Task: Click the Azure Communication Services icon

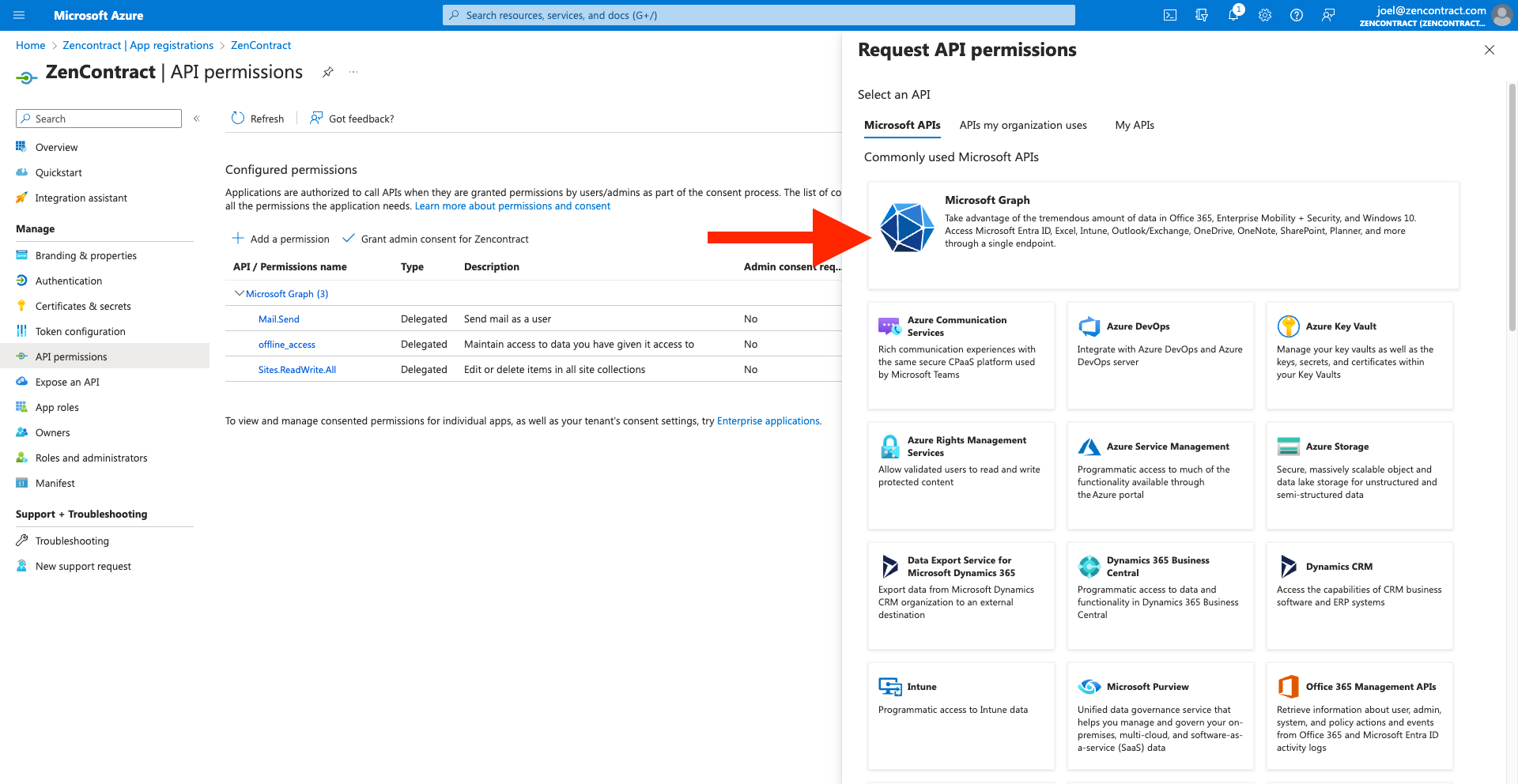Action: click(x=890, y=326)
